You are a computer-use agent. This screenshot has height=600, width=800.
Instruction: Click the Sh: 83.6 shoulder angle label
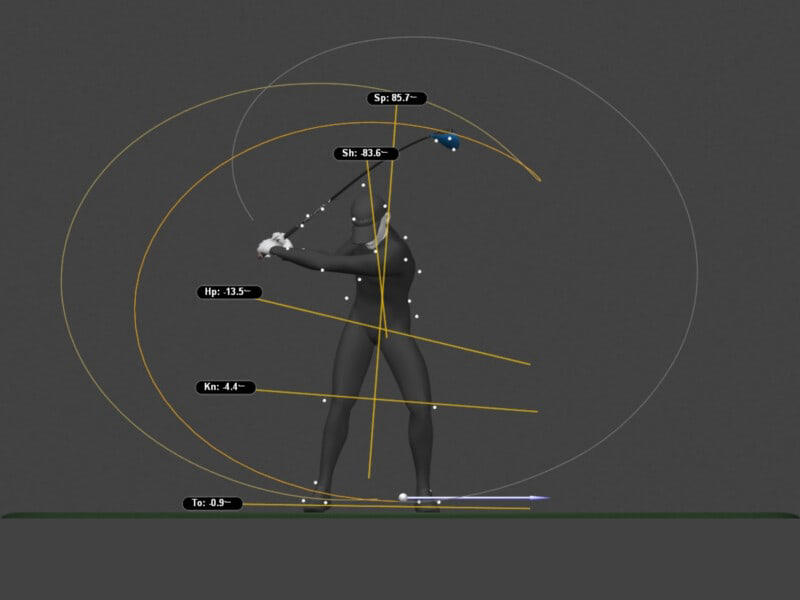coord(366,153)
